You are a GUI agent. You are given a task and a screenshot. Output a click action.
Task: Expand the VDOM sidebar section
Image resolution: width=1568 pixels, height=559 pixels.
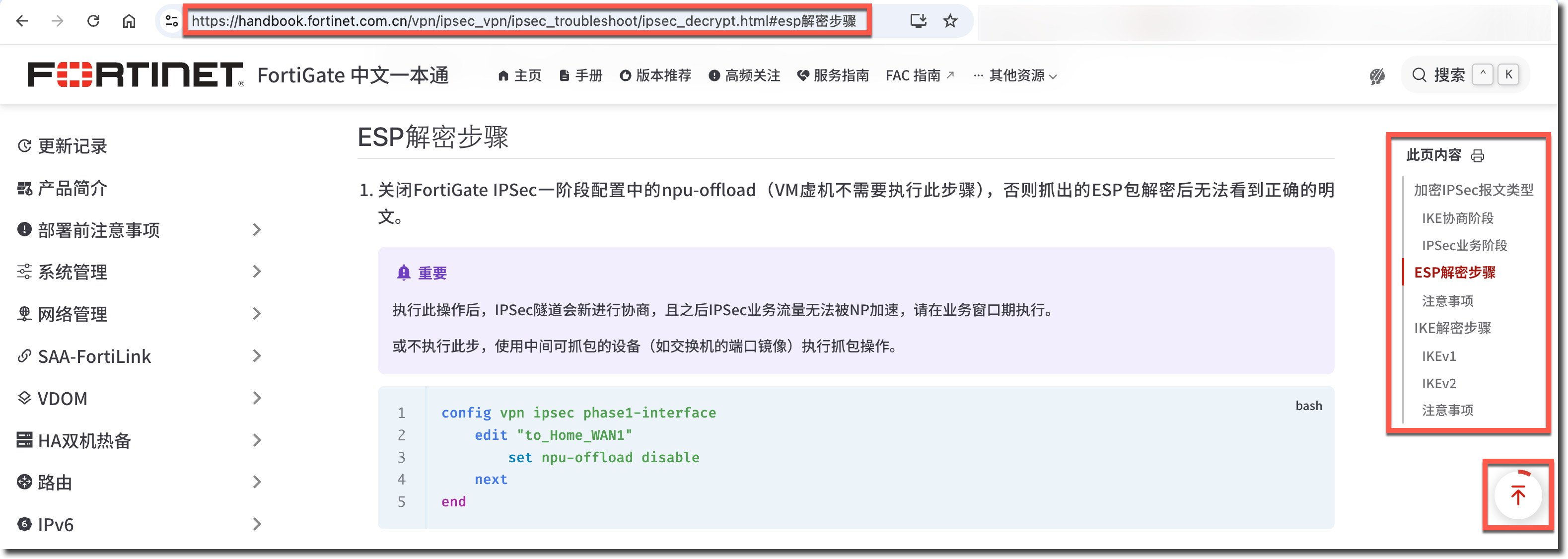coord(256,398)
